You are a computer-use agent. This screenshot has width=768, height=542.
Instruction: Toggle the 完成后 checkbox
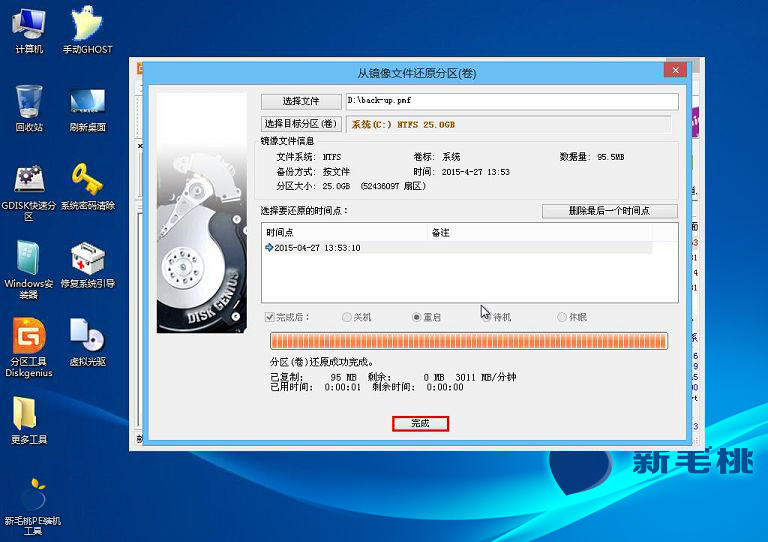[x=269, y=317]
